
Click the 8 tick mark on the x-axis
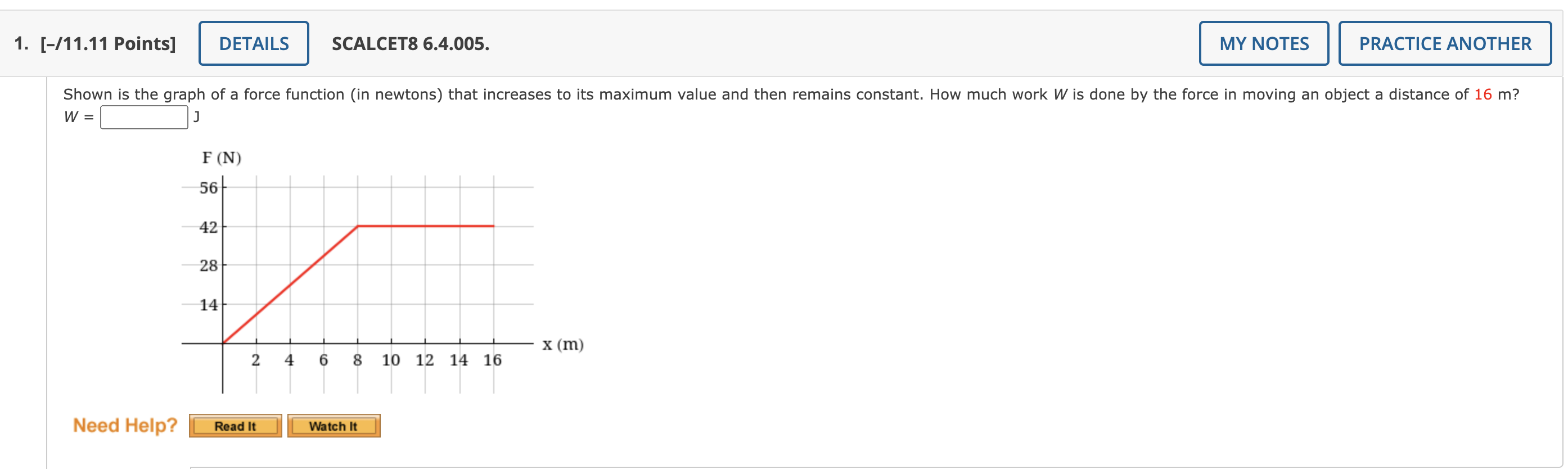pyautogui.click(x=357, y=360)
